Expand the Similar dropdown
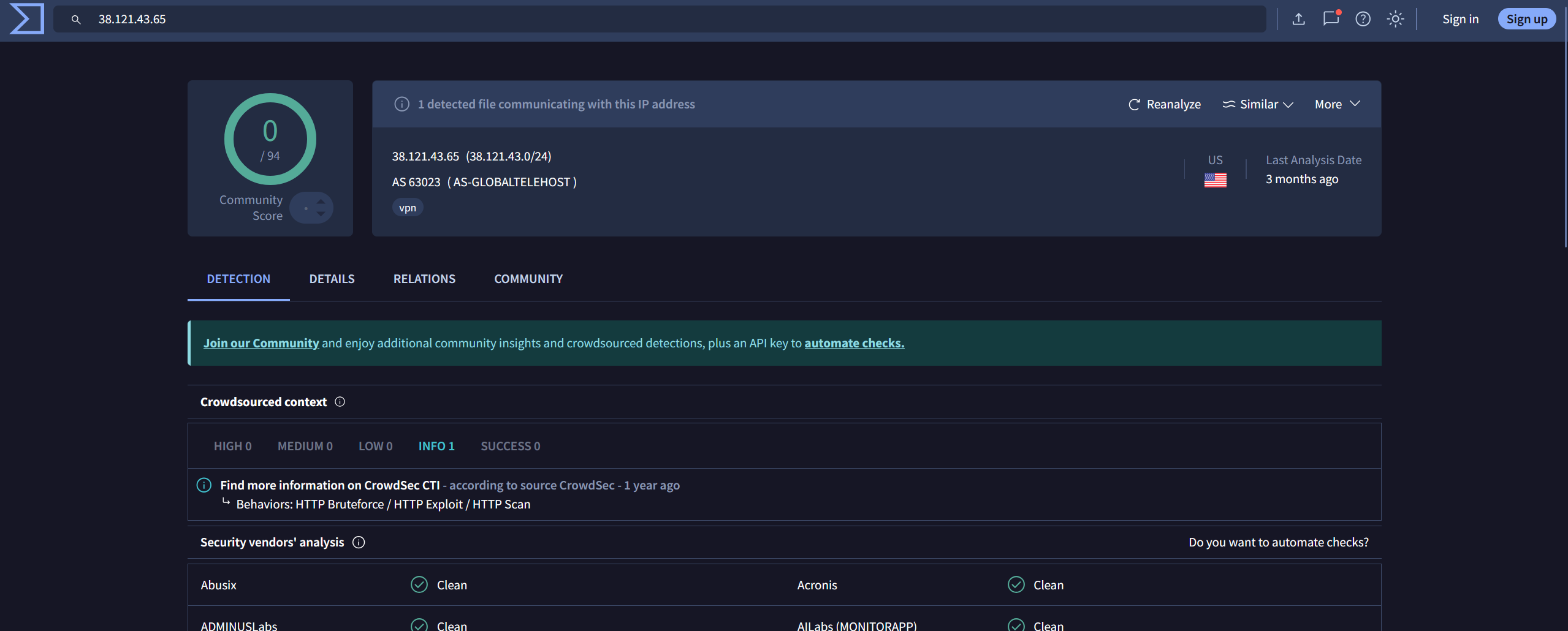 1257,104
